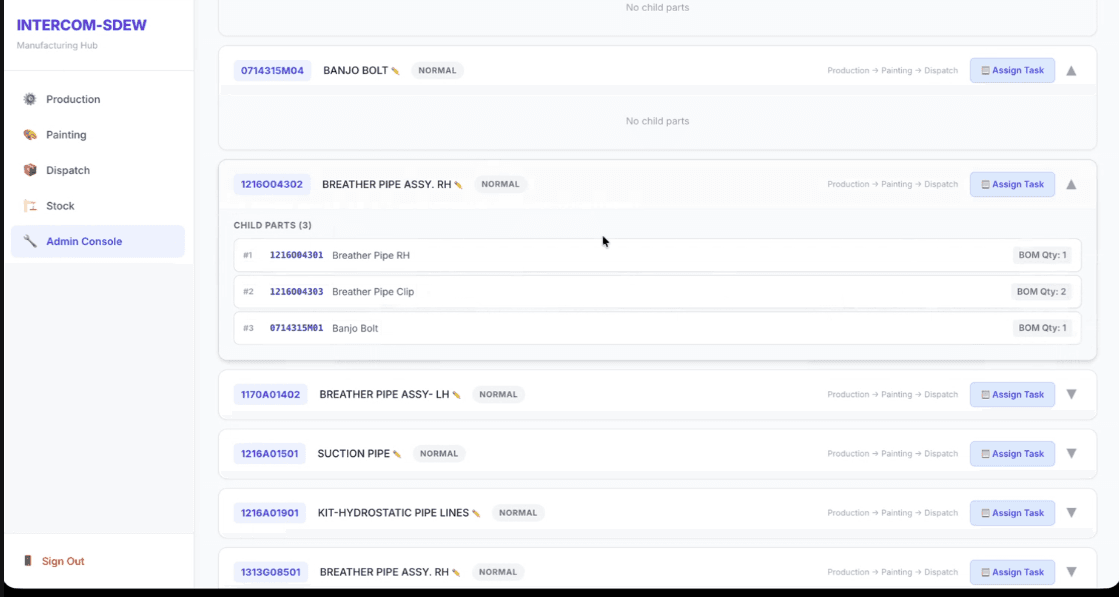Image resolution: width=1119 pixels, height=597 pixels.
Task: Click the pencil icon next to SUCTION PIPE
Action: (397, 454)
